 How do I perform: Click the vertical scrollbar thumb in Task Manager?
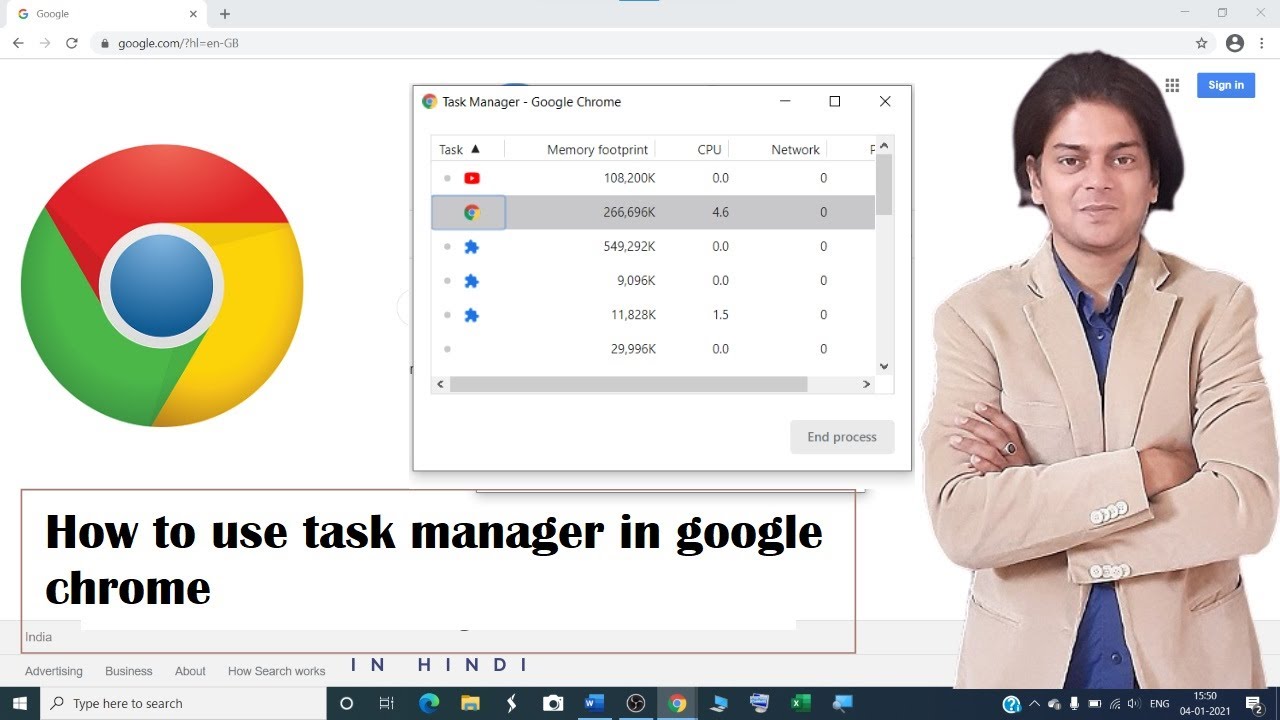(884, 184)
